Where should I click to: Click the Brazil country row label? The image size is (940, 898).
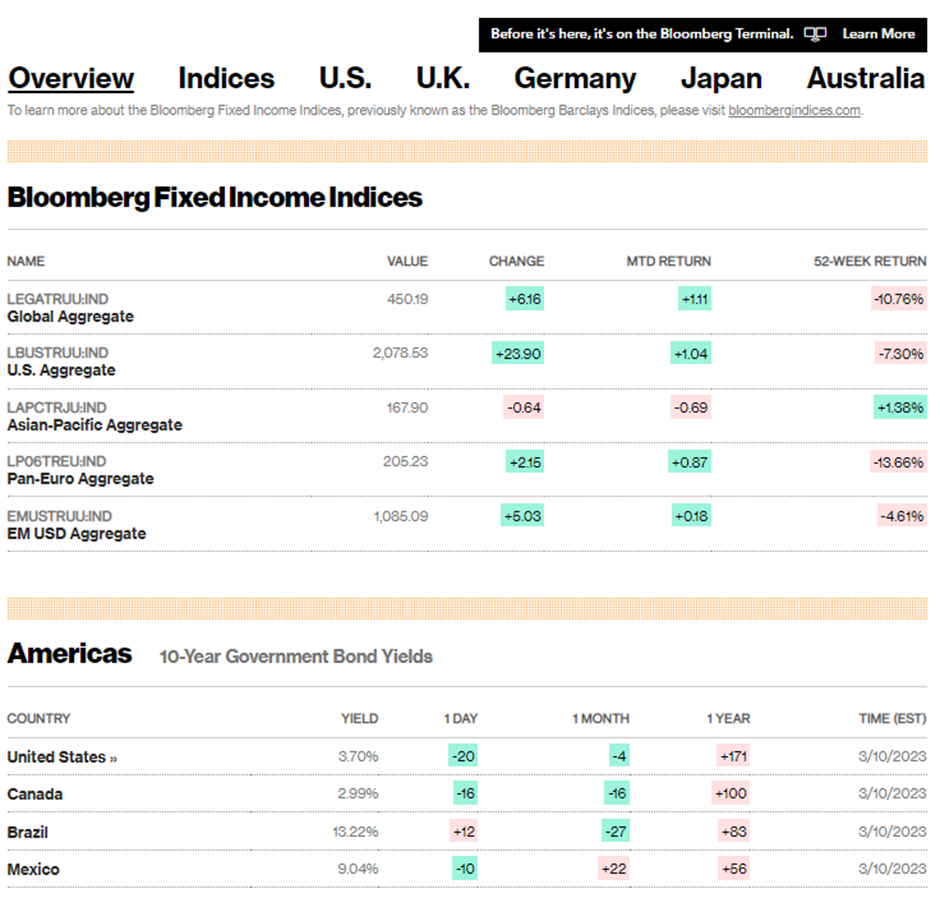28,832
